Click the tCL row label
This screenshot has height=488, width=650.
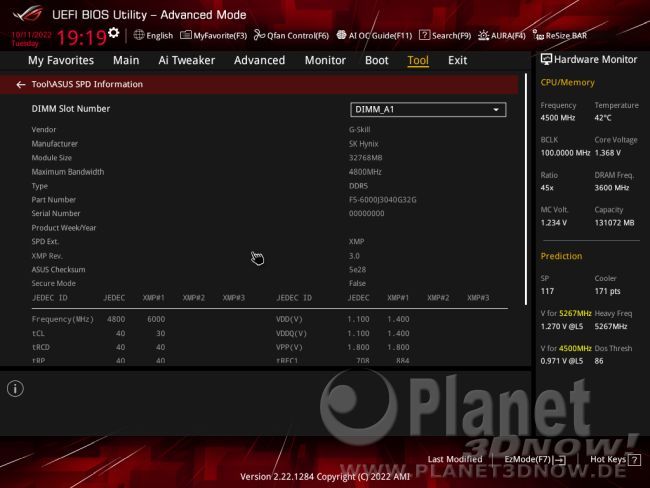pos(38,333)
